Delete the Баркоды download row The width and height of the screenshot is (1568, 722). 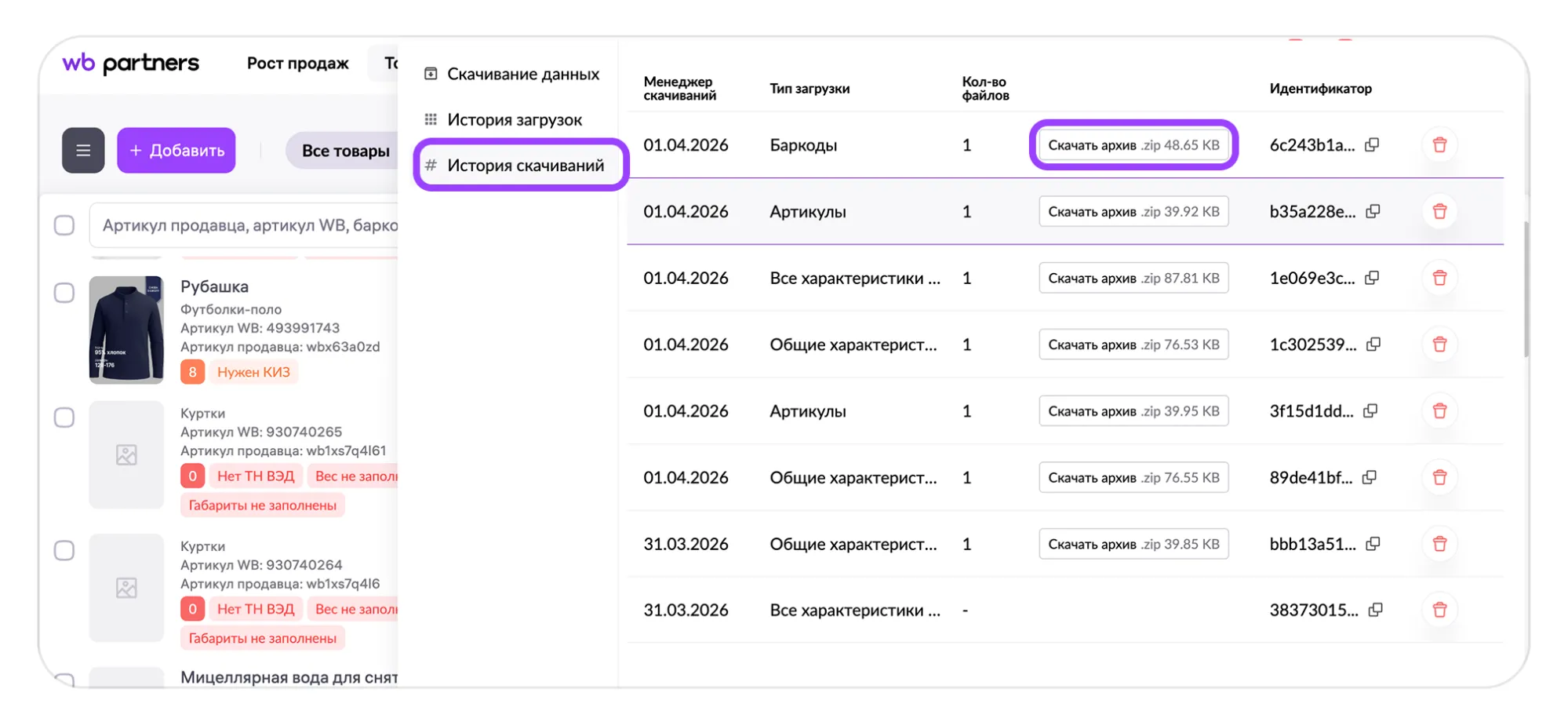point(1439,145)
